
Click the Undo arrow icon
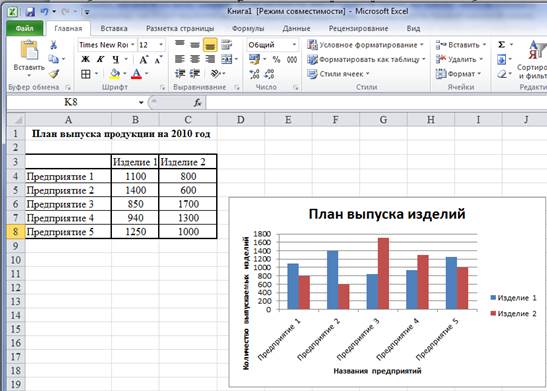point(45,12)
